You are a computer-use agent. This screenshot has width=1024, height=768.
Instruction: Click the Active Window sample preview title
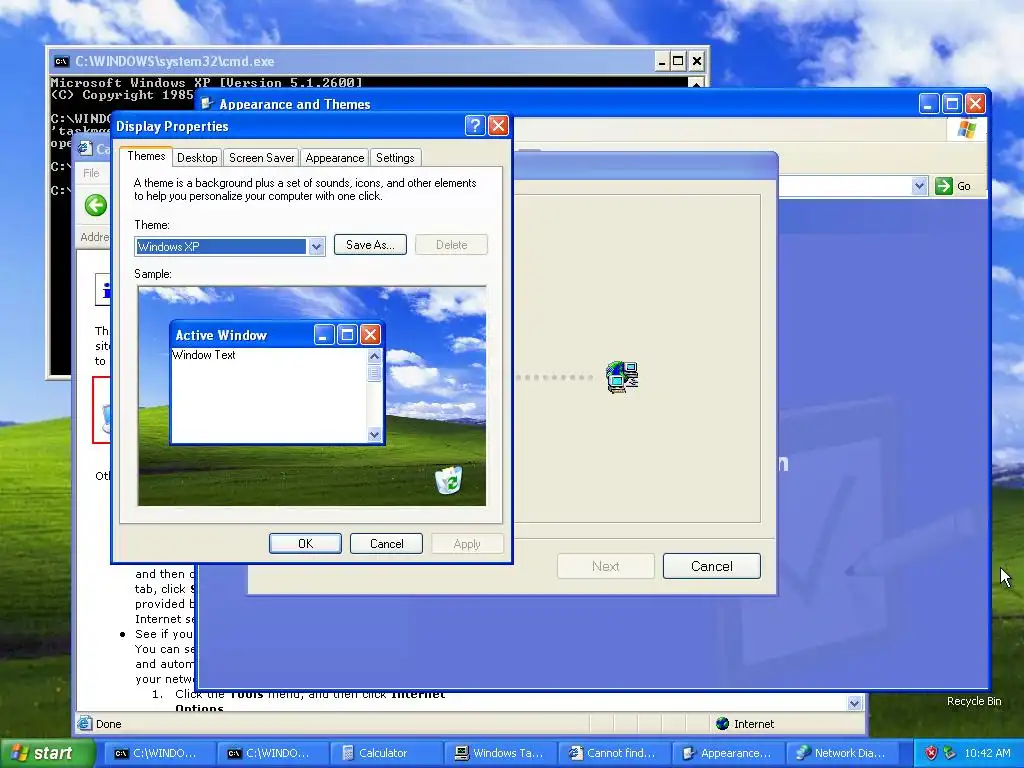pyautogui.click(x=221, y=335)
